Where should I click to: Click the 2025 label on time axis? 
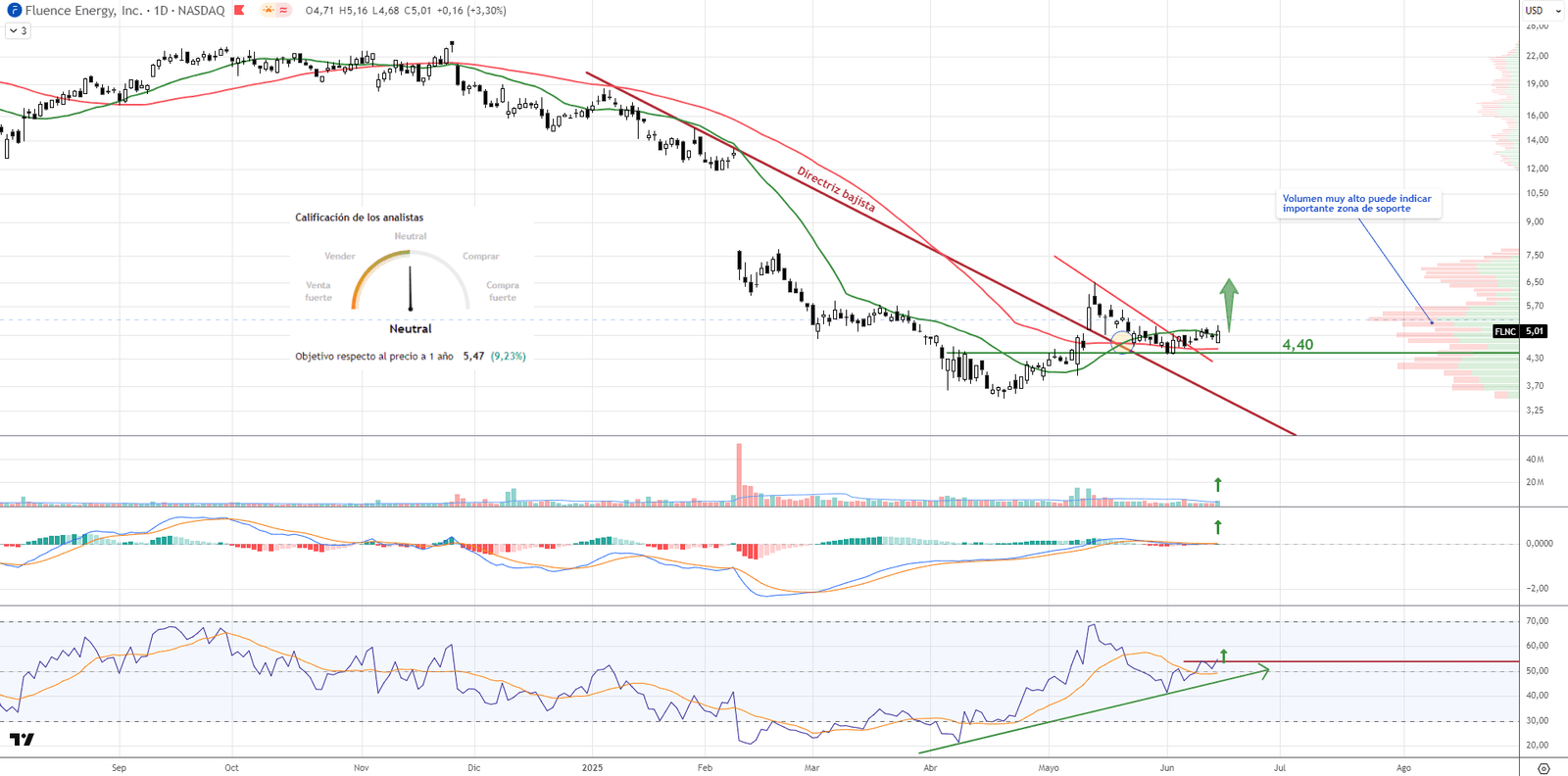coord(592,768)
